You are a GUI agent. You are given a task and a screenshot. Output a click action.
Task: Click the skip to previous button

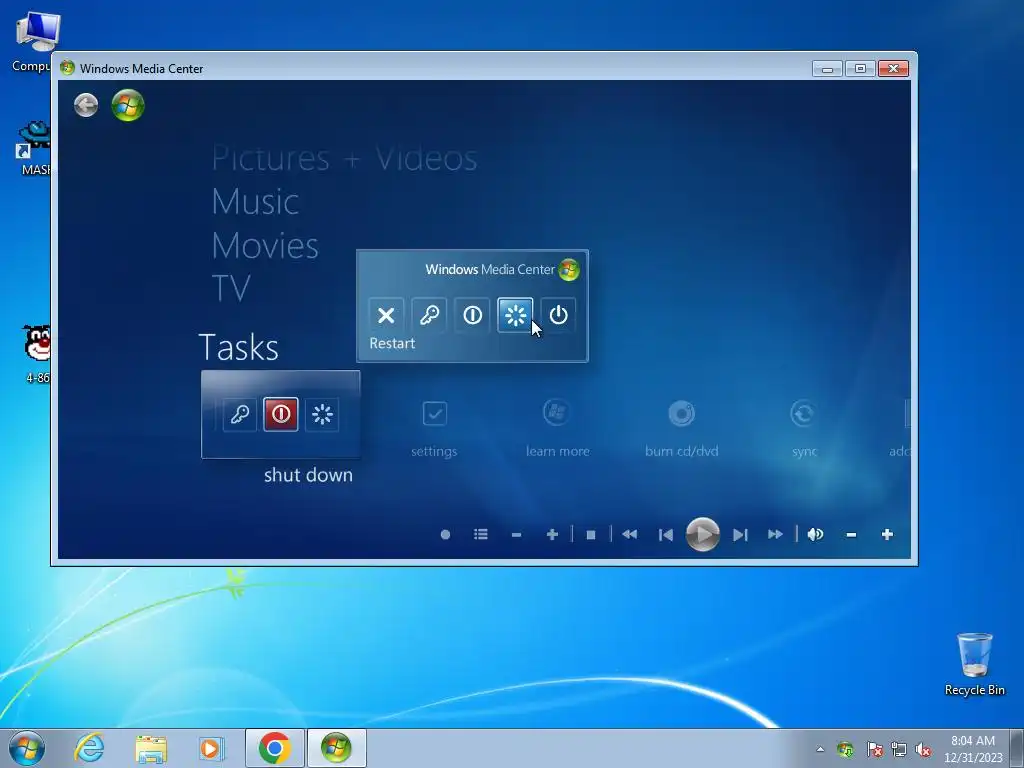(665, 535)
